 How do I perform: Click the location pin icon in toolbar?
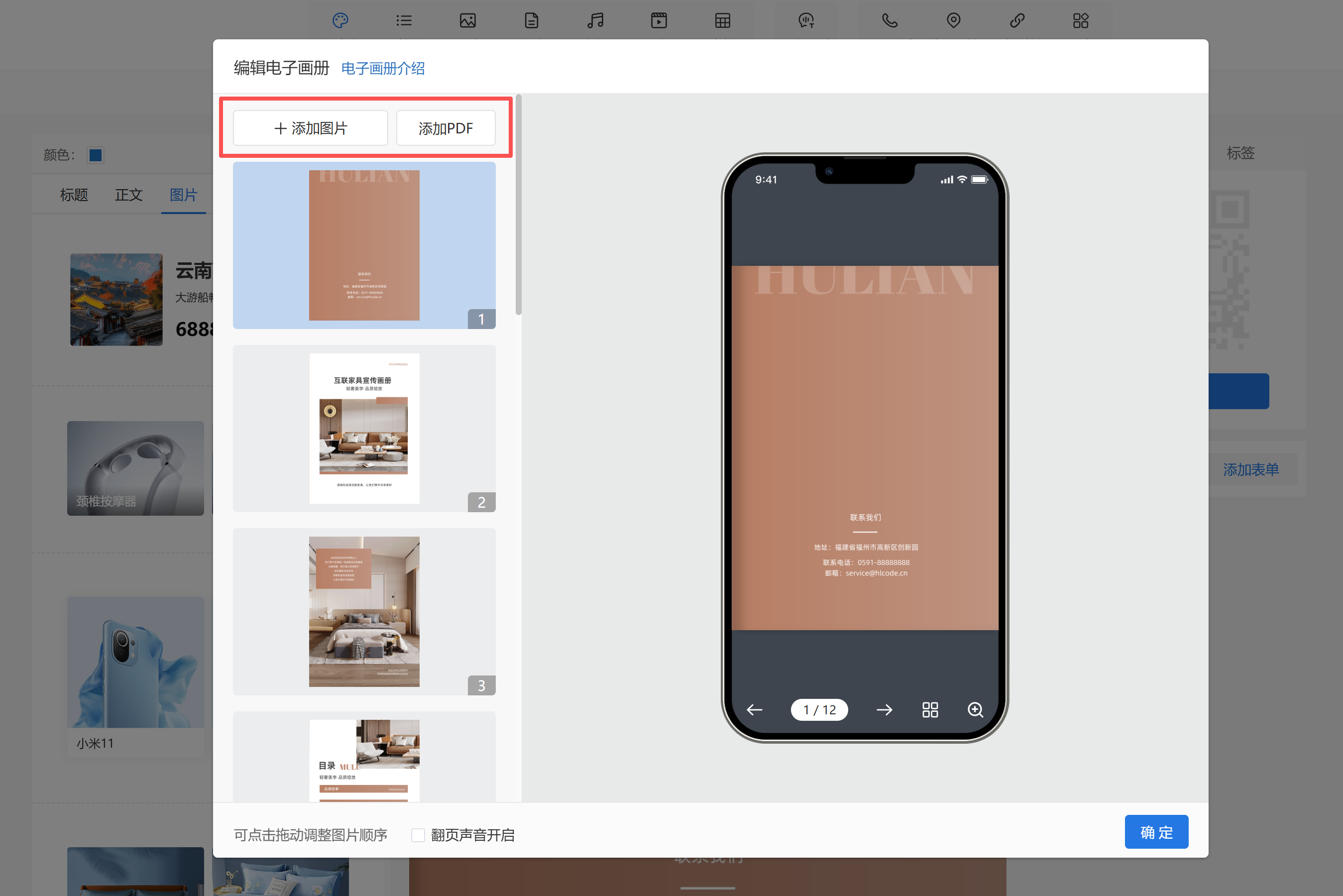click(953, 20)
